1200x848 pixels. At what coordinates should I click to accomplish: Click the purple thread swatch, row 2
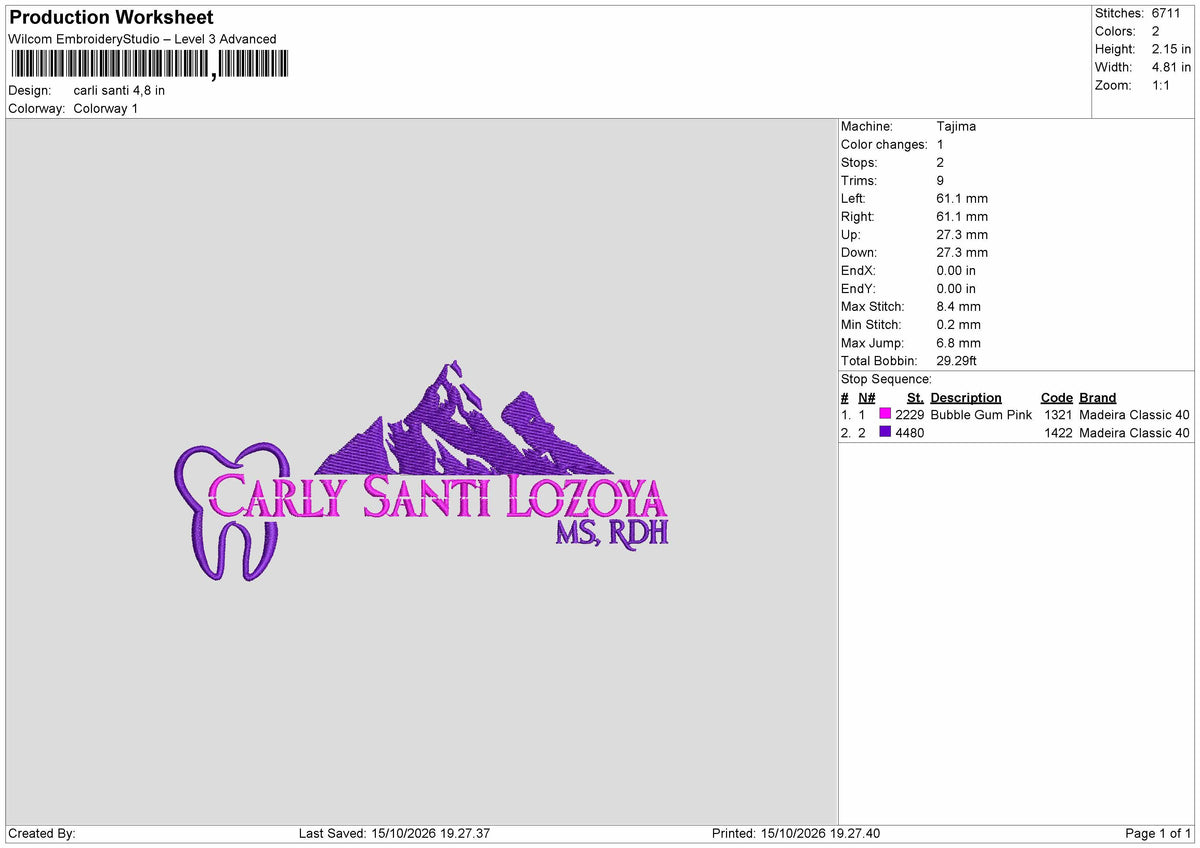click(885, 432)
